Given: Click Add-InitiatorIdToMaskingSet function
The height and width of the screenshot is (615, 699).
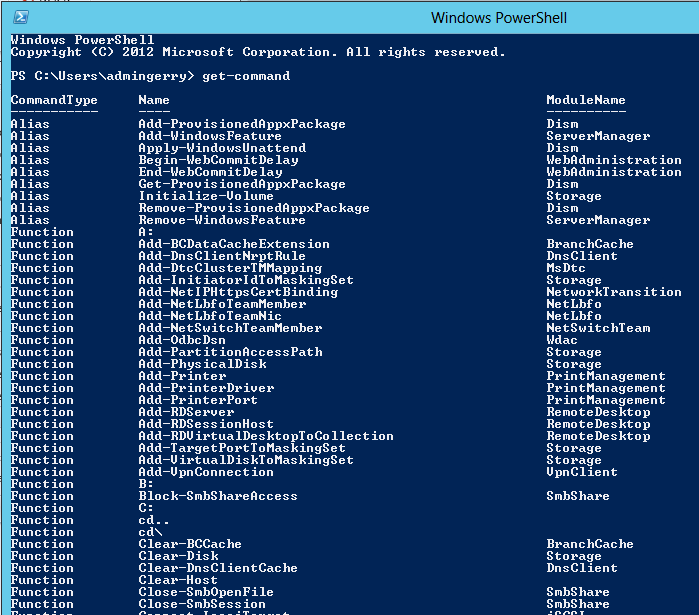Looking at the screenshot, I should click(246, 280).
